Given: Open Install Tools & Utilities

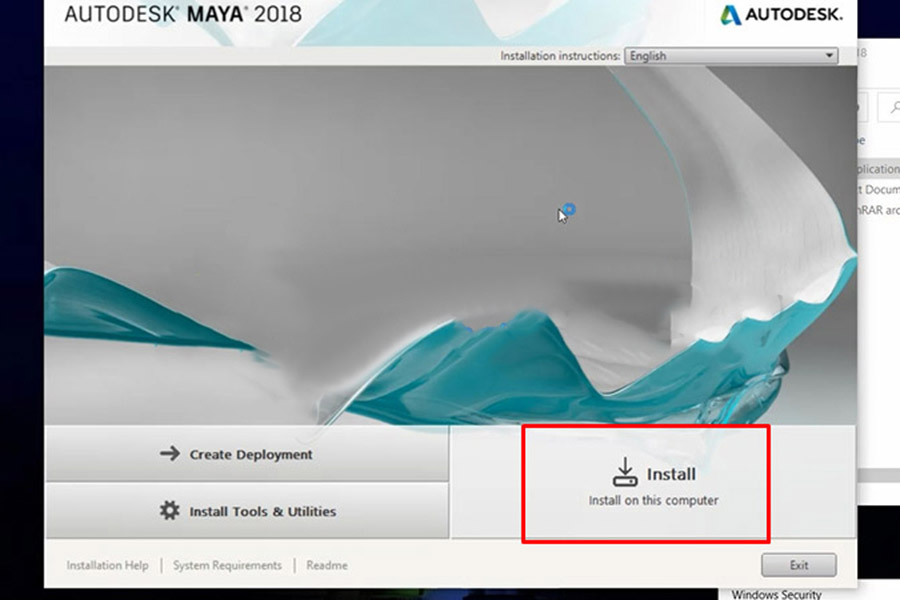Looking at the screenshot, I should tap(247, 510).
